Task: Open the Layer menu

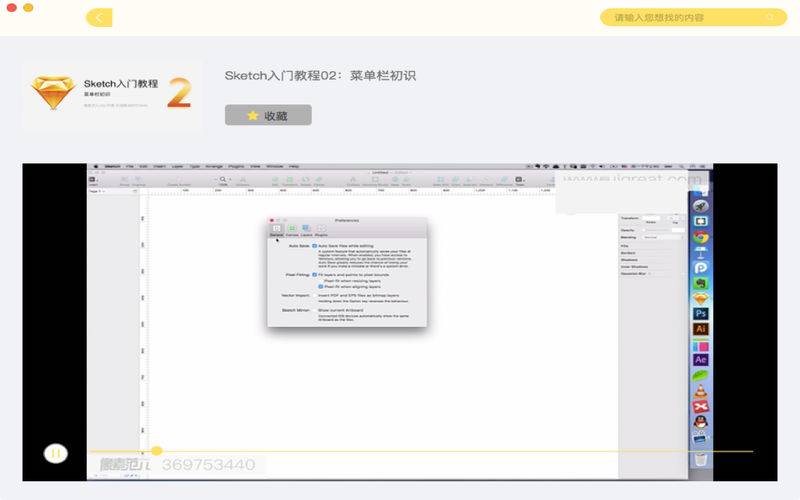Action: tap(177, 166)
